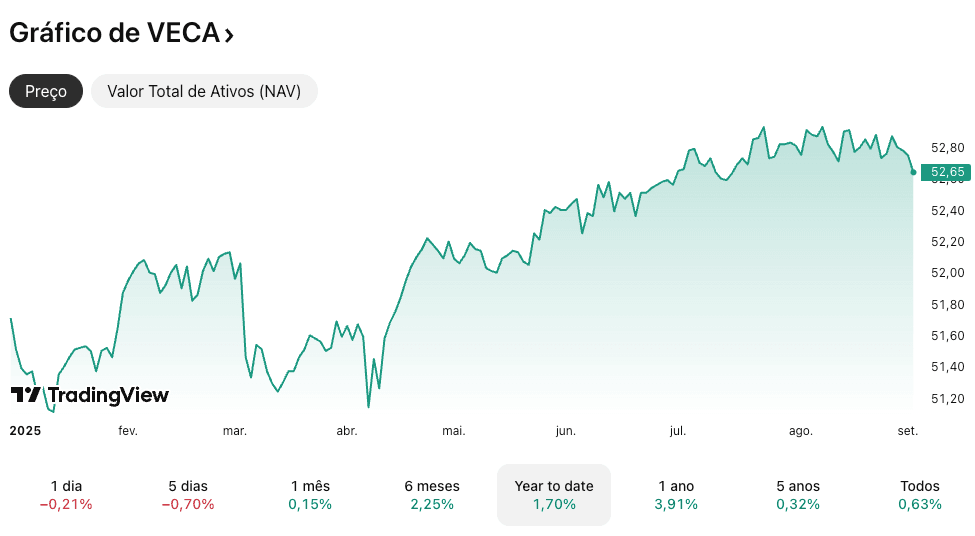Select the 1 dia time range
975x536 pixels.
pos(66,495)
